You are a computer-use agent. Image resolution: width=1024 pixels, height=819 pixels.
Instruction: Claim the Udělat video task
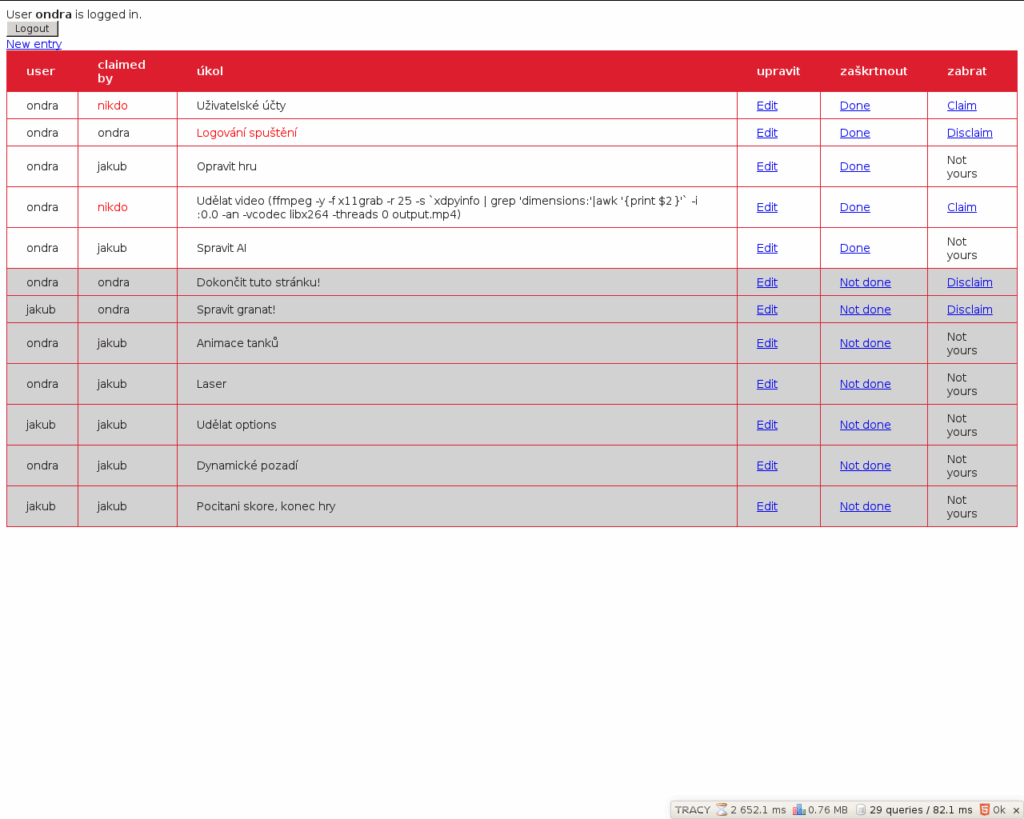(x=962, y=207)
